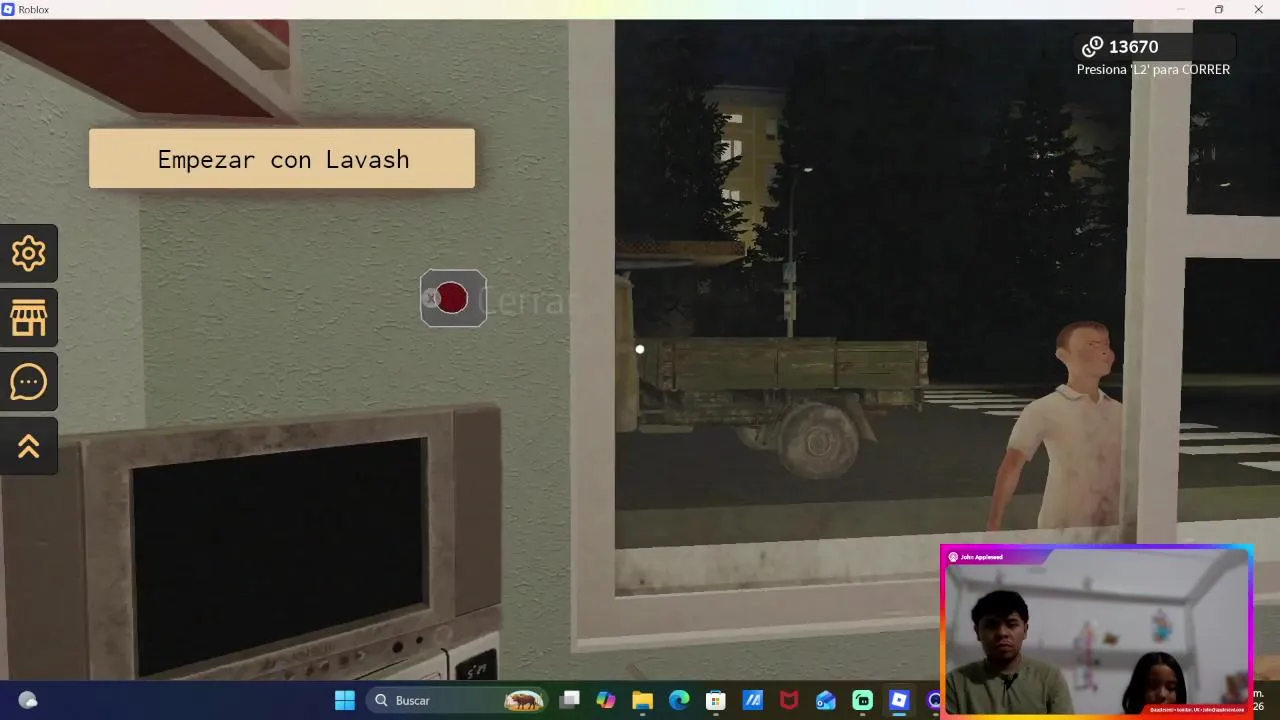This screenshot has height=720, width=1280.
Task: Open the blue slashed-A app in taskbar
Action: point(752,700)
